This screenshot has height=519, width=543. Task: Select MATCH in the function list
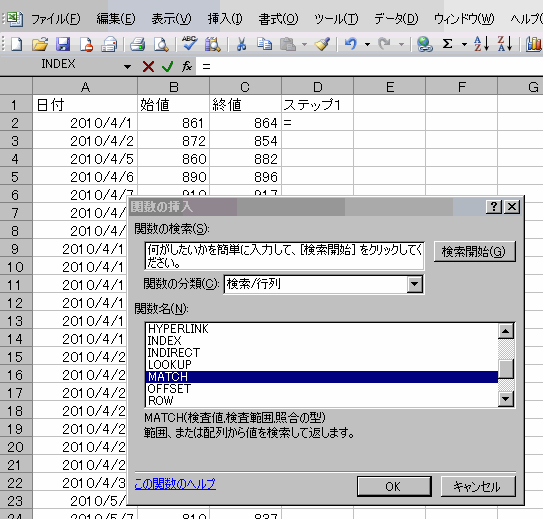322,377
